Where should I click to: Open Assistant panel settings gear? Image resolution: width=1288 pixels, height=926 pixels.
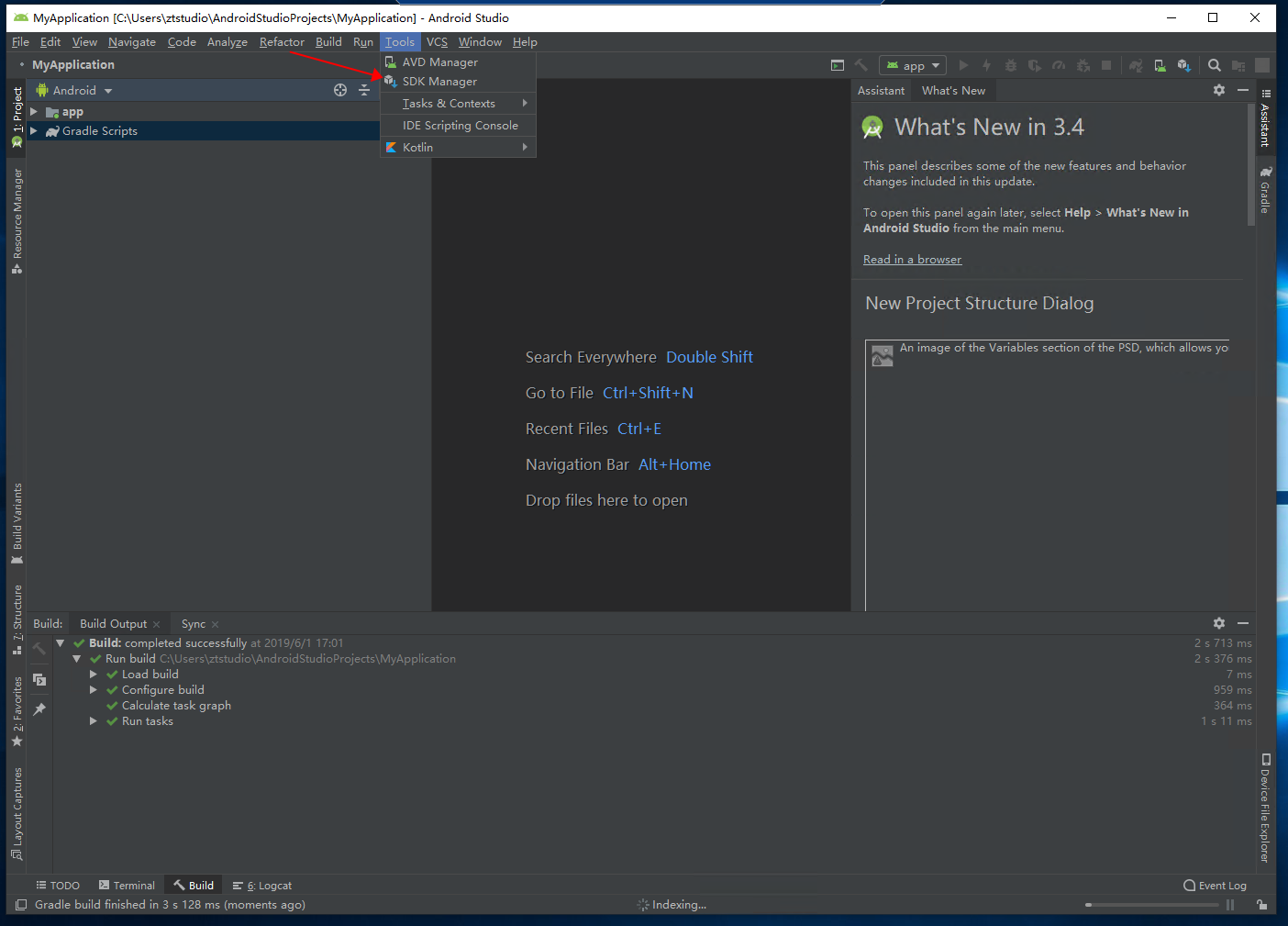(1219, 90)
